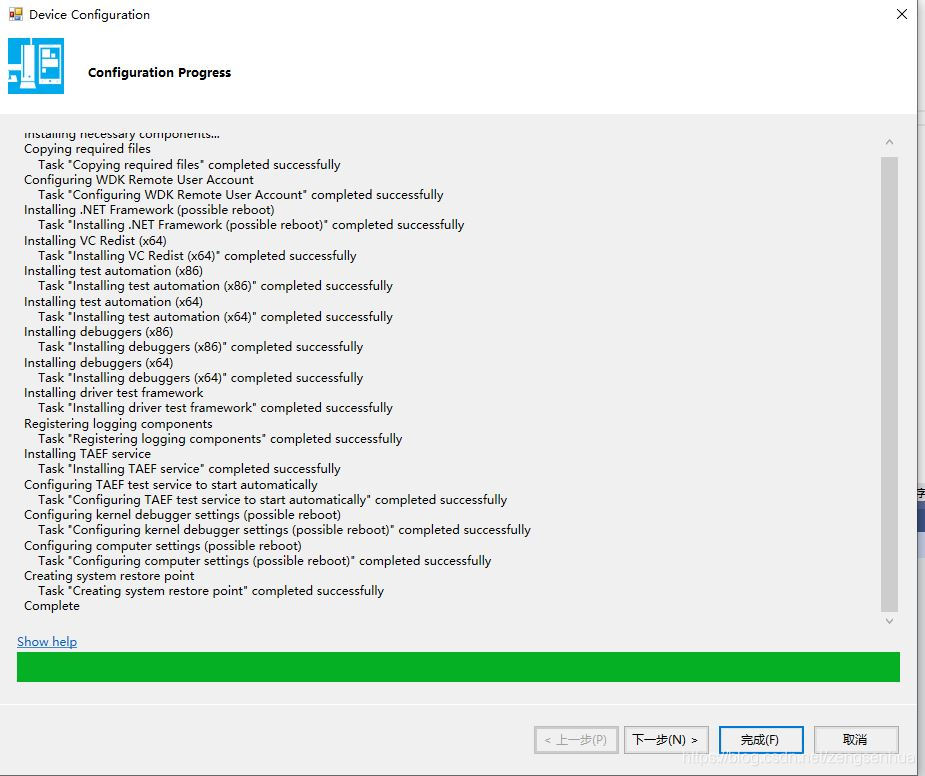The height and width of the screenshot is (776, 925).
Task: Open the Show help link
Action: click(x=47, y=641)
